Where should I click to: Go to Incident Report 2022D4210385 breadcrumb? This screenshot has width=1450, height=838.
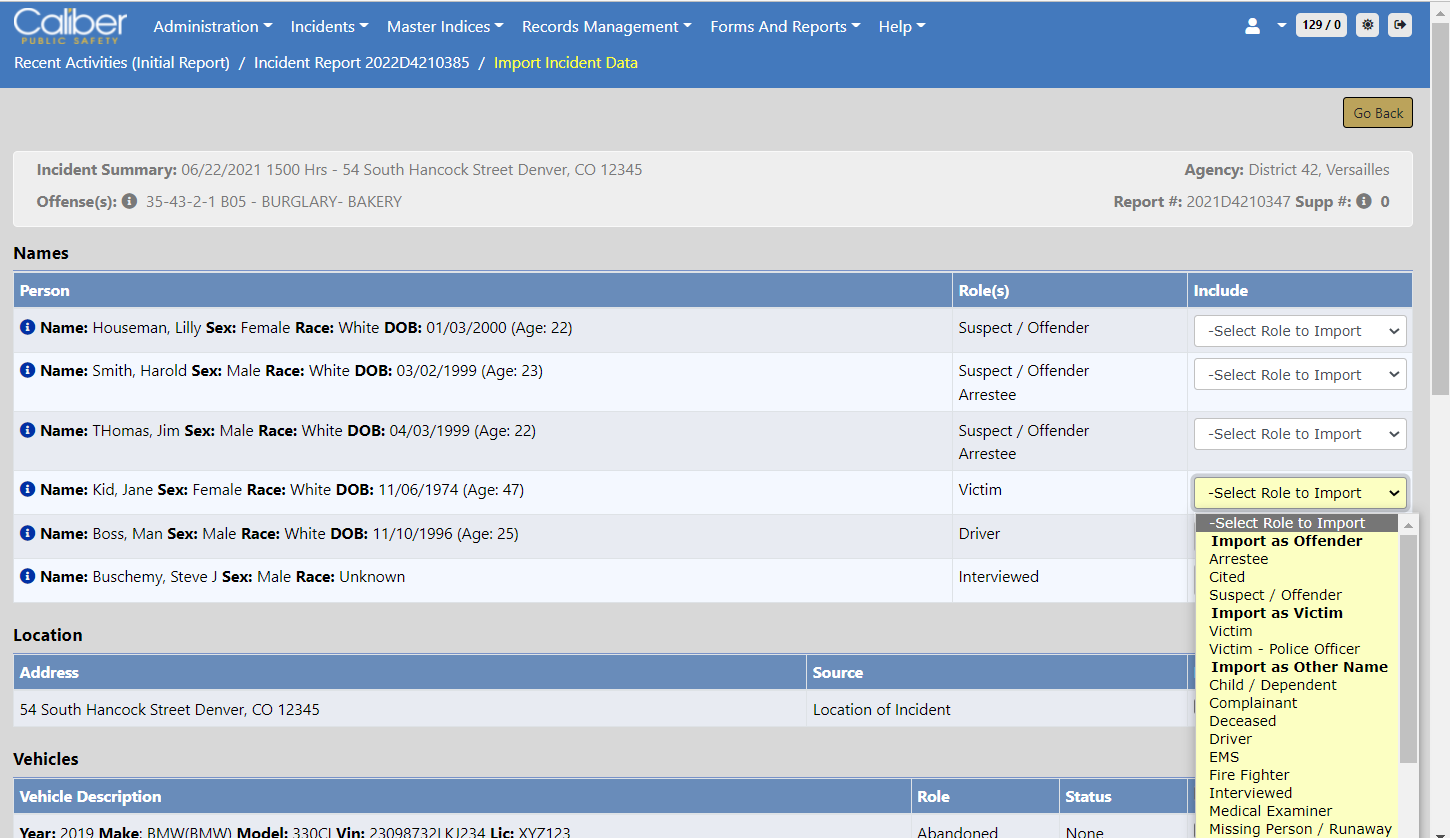(361, 62)
